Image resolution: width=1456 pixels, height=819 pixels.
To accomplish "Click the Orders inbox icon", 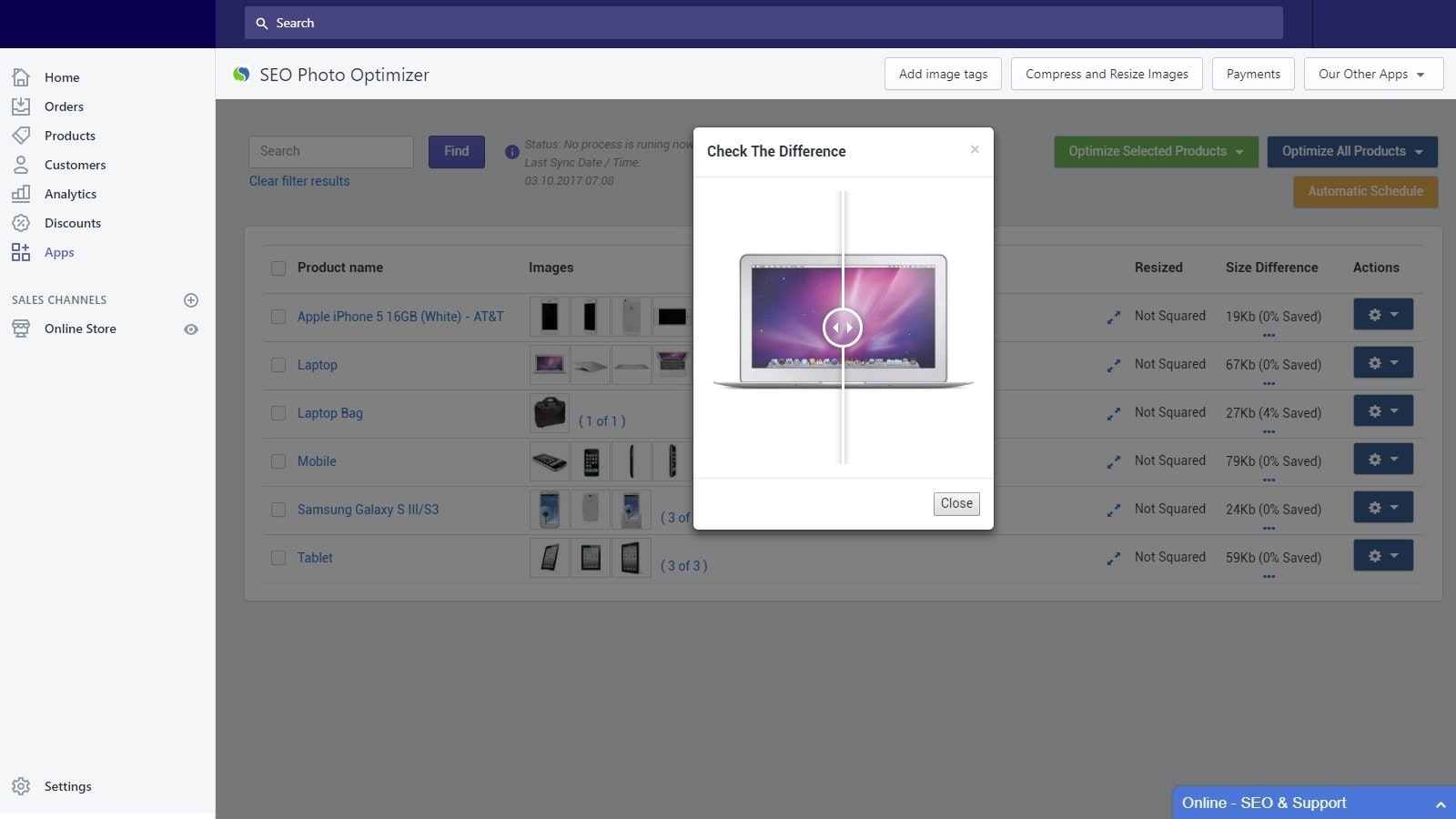I will [21, 106].
